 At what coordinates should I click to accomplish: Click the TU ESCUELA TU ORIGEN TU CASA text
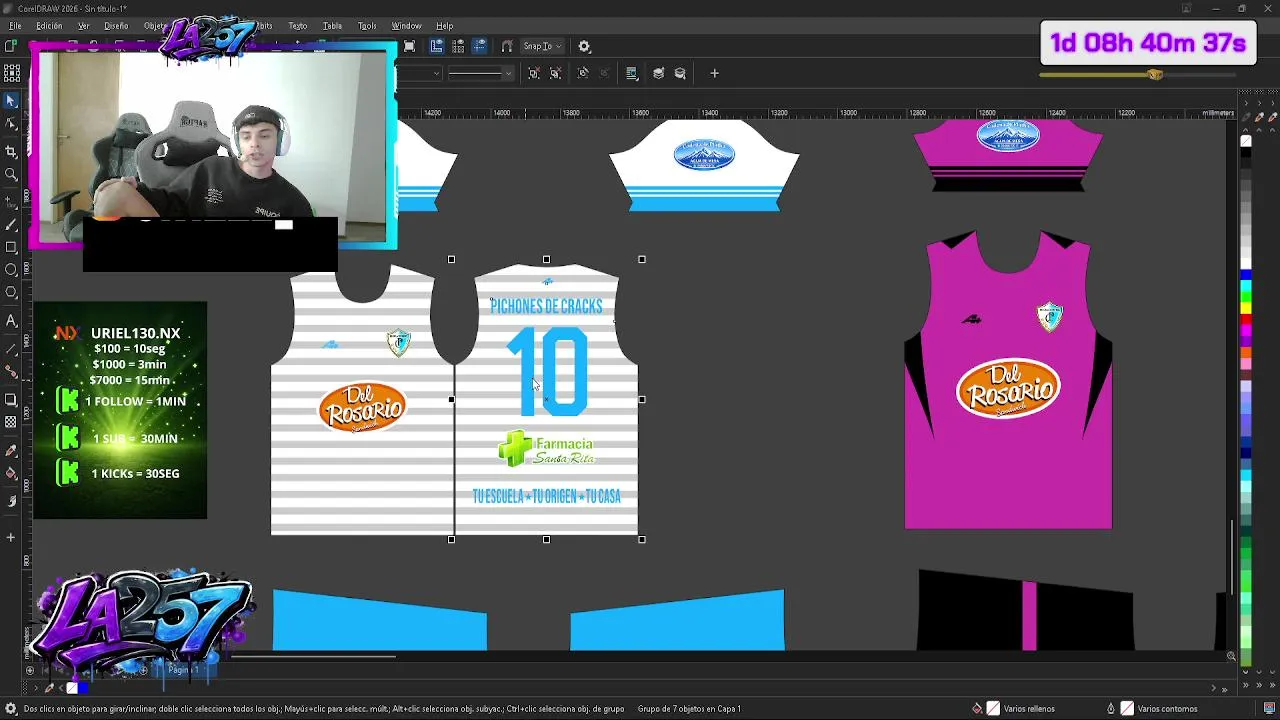point(546,496)
